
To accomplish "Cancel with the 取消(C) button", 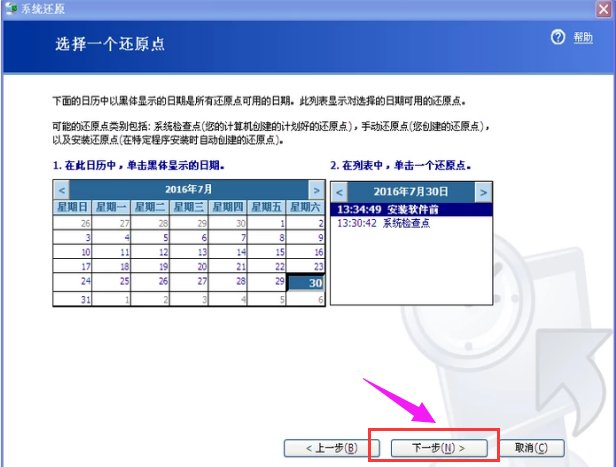I will point(529,446).
